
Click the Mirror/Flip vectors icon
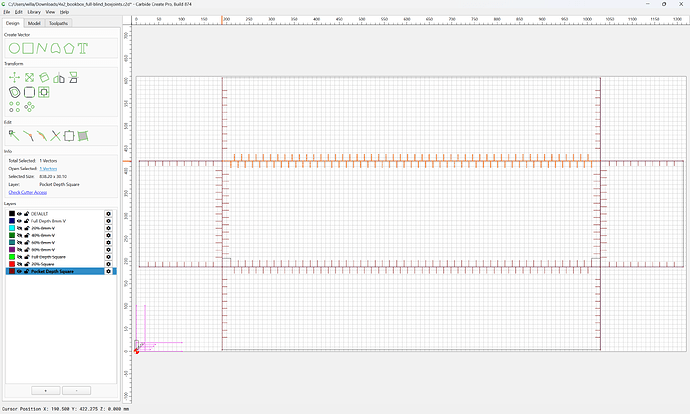(59, 78)
